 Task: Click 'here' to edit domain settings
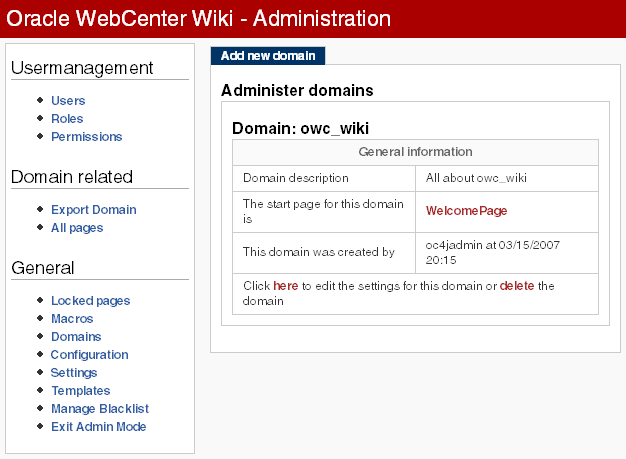click(x=285, y=286)
